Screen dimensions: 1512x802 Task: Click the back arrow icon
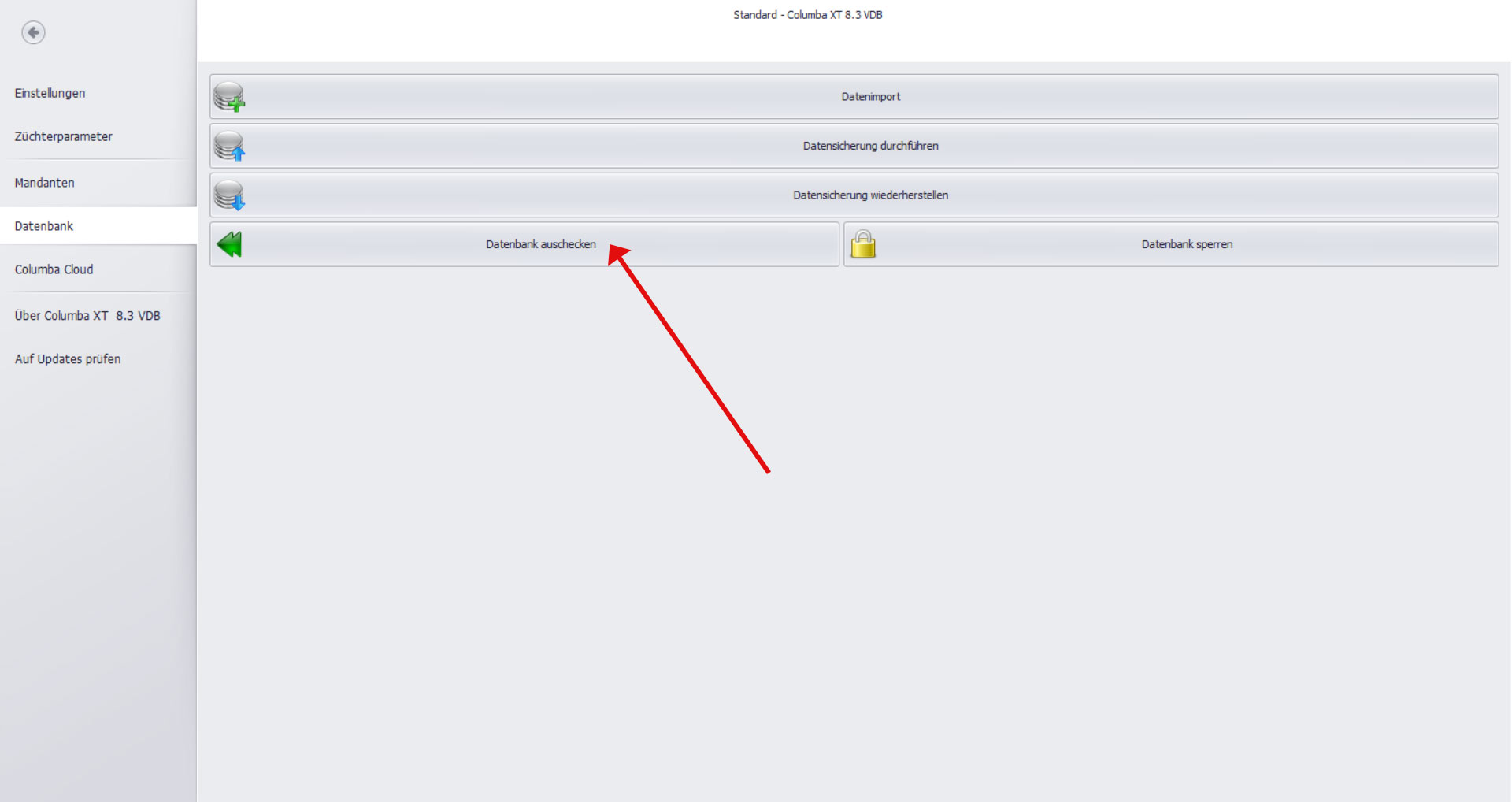[x=33, y=32]
